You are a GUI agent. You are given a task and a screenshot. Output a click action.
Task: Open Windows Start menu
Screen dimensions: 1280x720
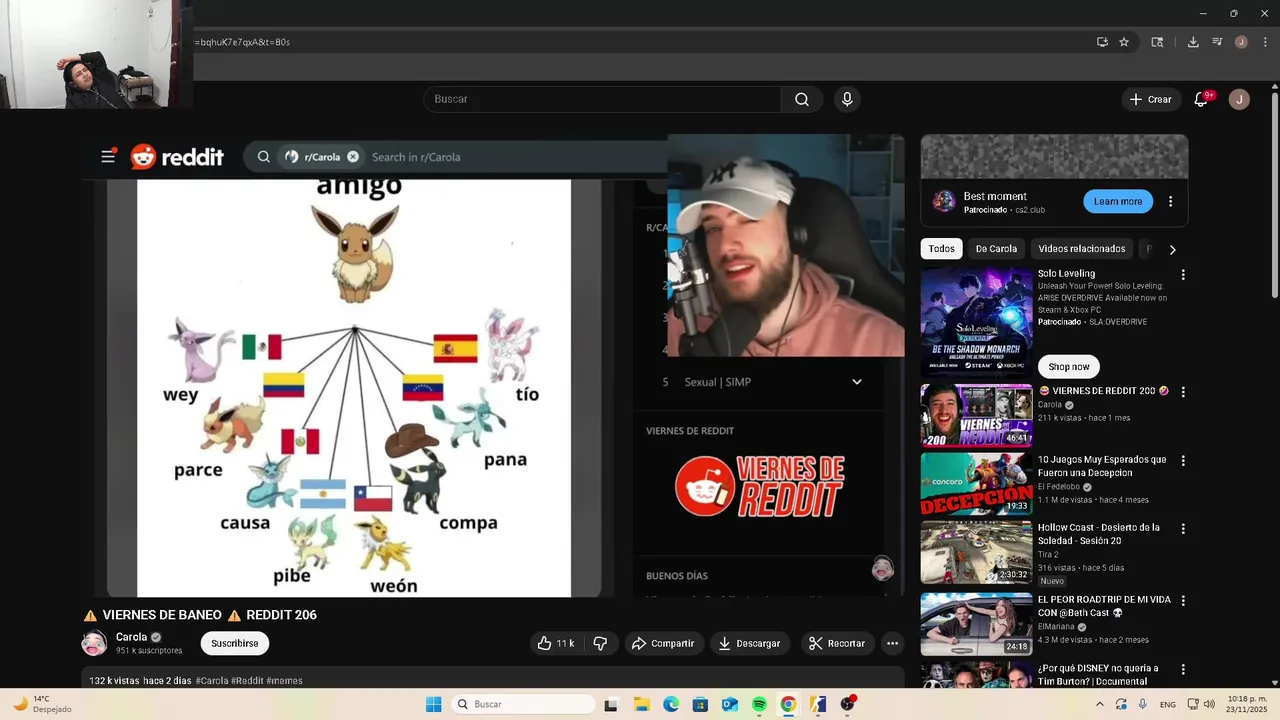433,704
